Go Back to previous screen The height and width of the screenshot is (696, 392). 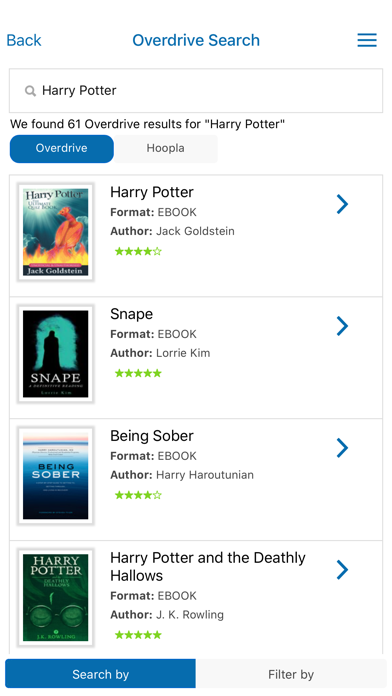click(24, 40)
